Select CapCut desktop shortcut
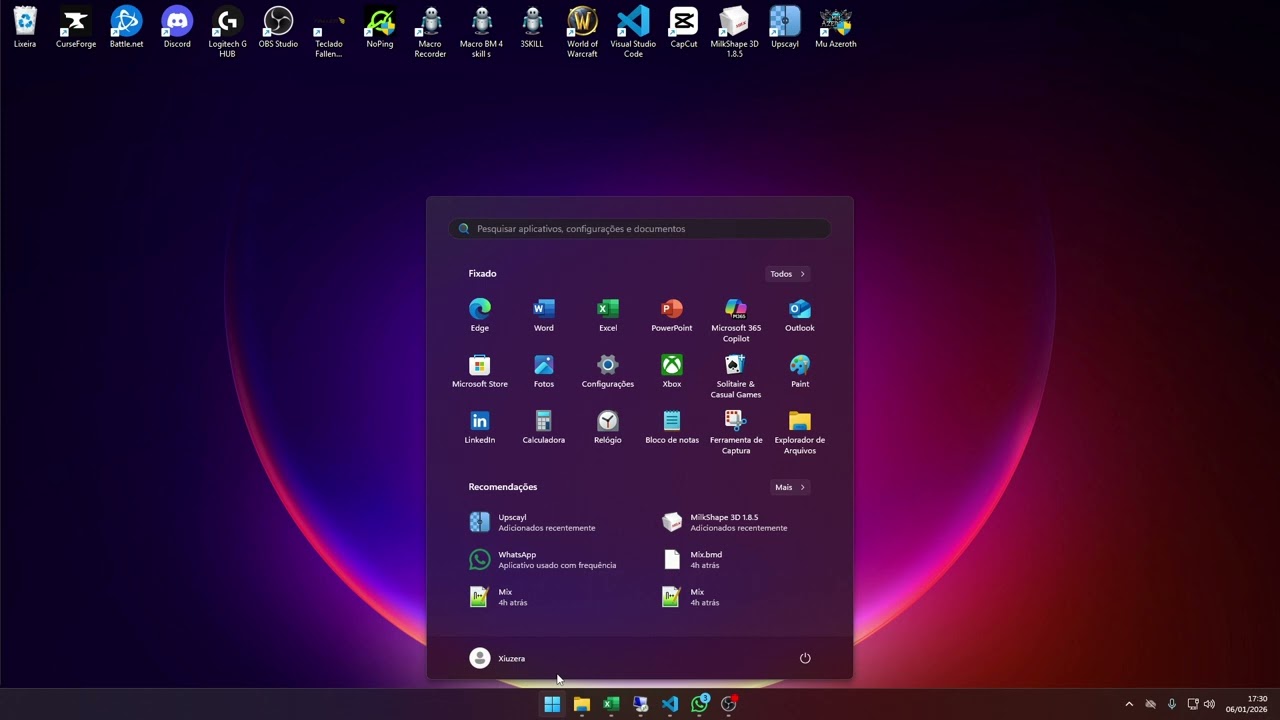The image size is (1280, 720). [x=684, y=28]
